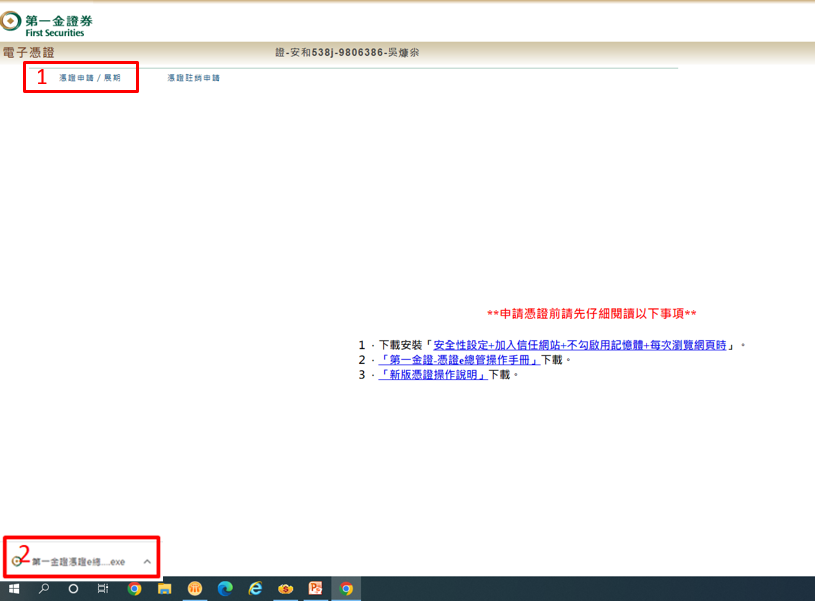Open the 憑證註銷申請 menu item
815x601 pixels.
click(x=193, y=77)
